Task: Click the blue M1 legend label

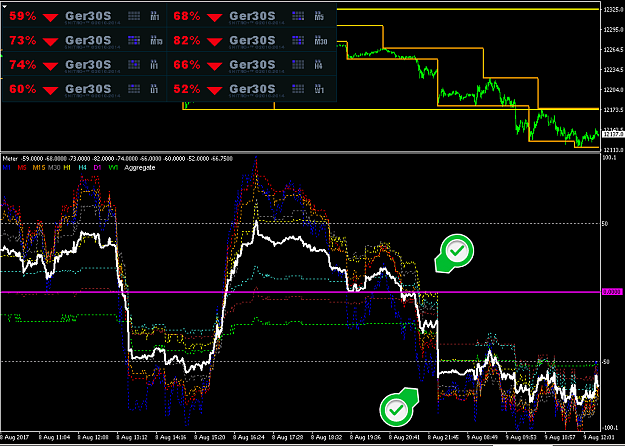Action: (x=6, y=168)
